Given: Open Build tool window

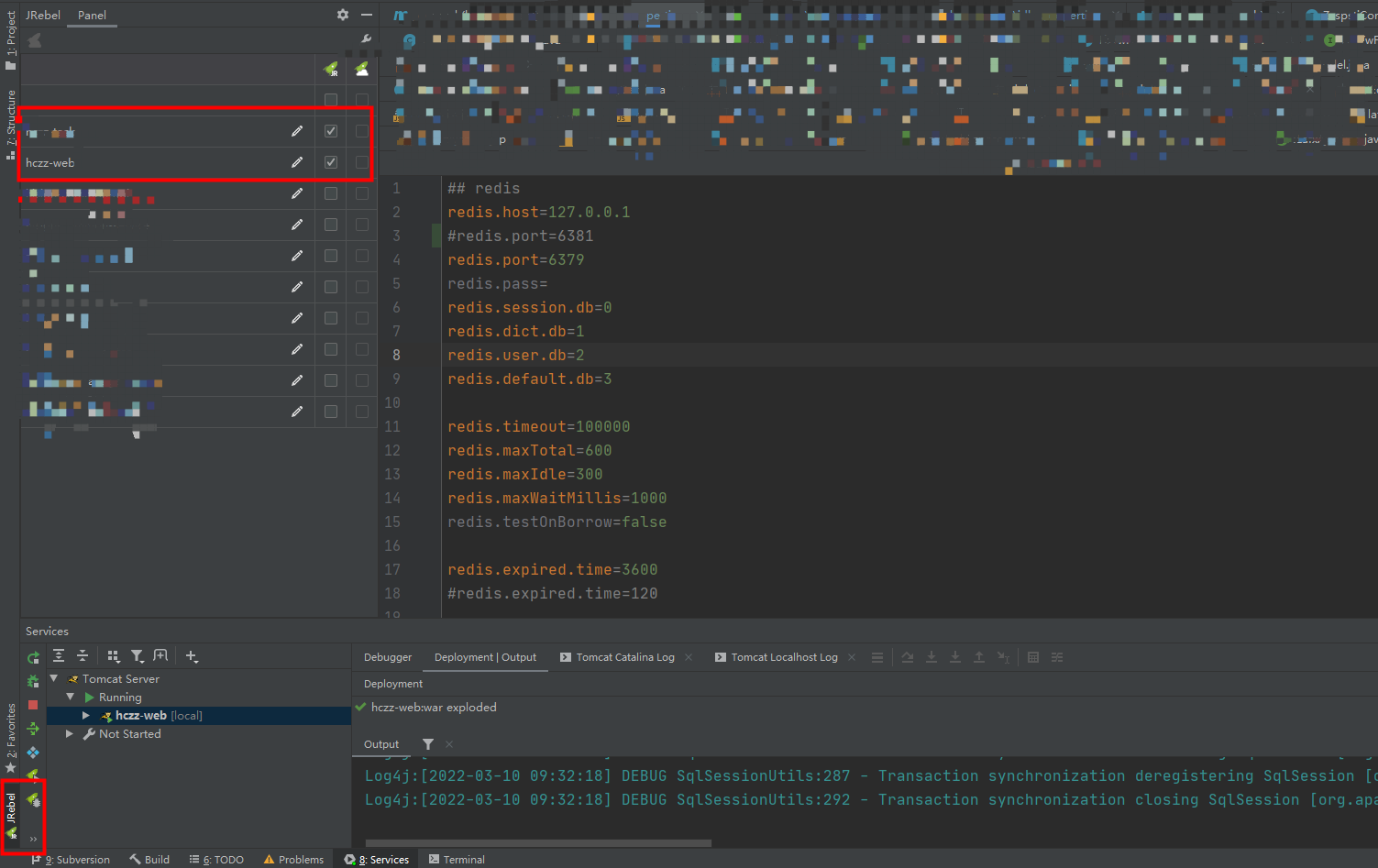Looking at the screenshot, I should [149, 860].
